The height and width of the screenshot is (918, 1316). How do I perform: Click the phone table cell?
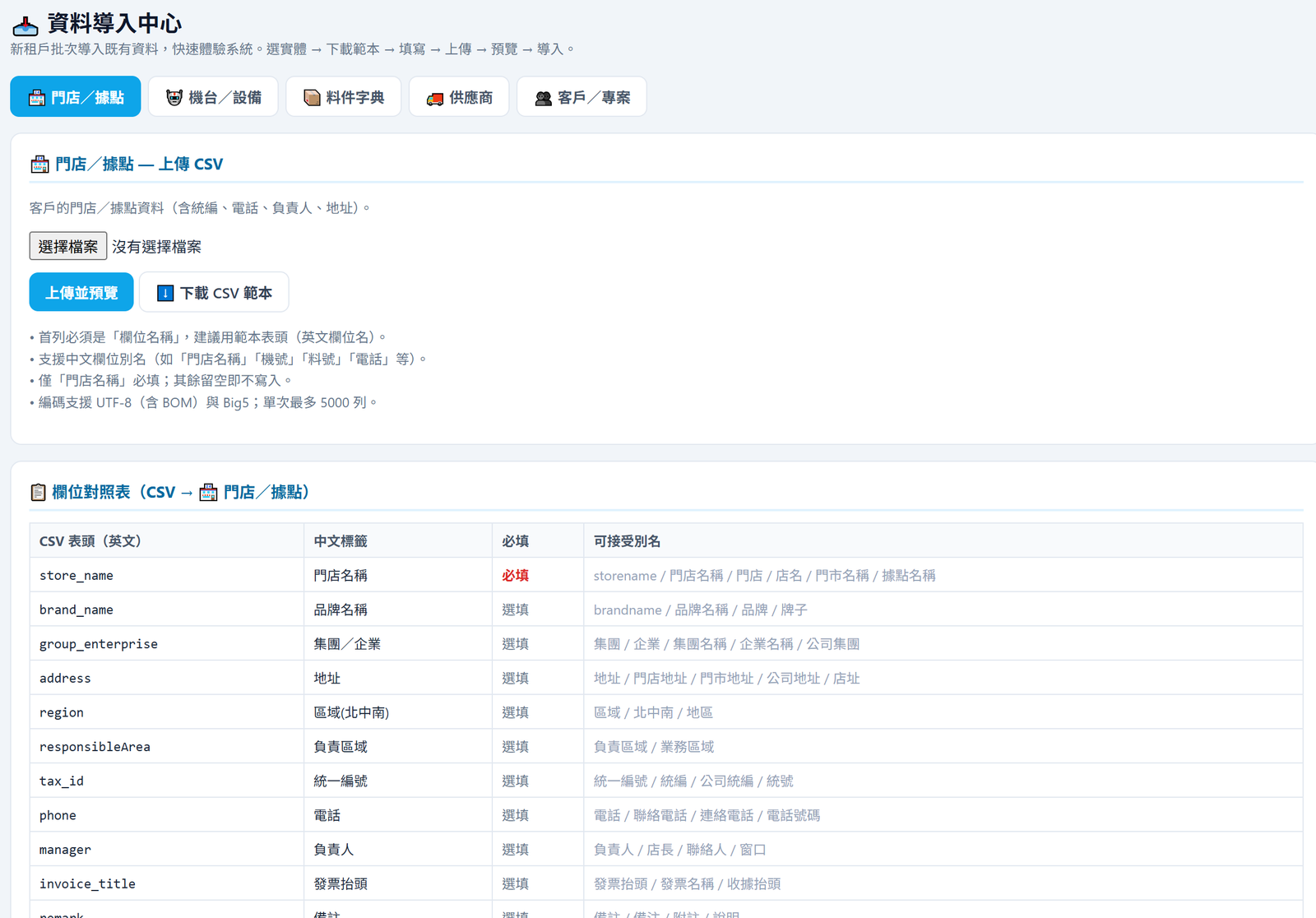(167, 815)
